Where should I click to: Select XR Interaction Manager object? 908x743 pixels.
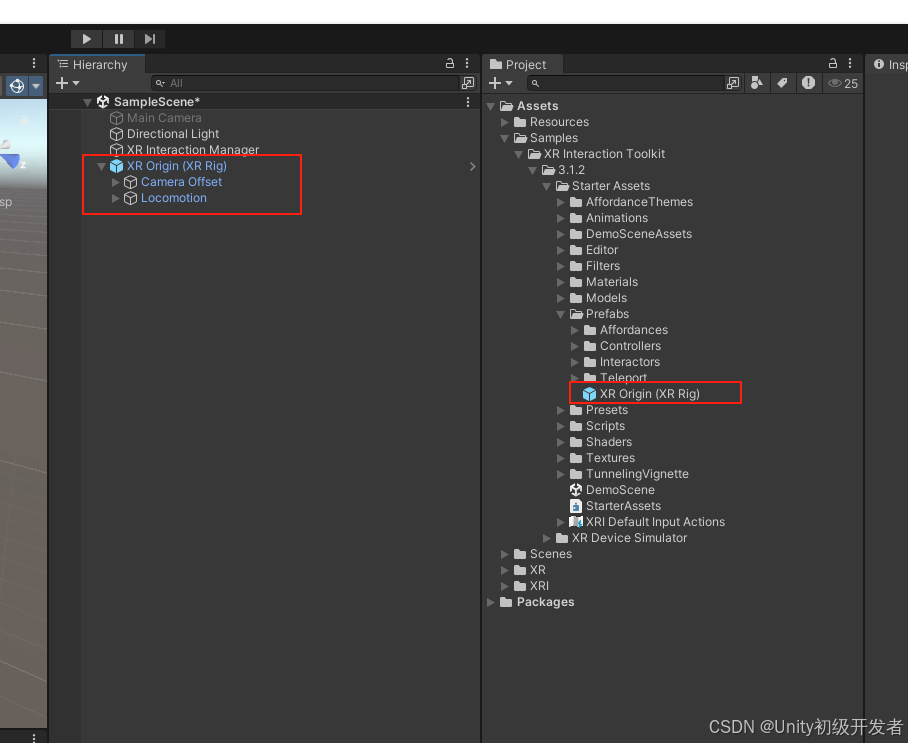pyautogui.click(x=192, y=149)
